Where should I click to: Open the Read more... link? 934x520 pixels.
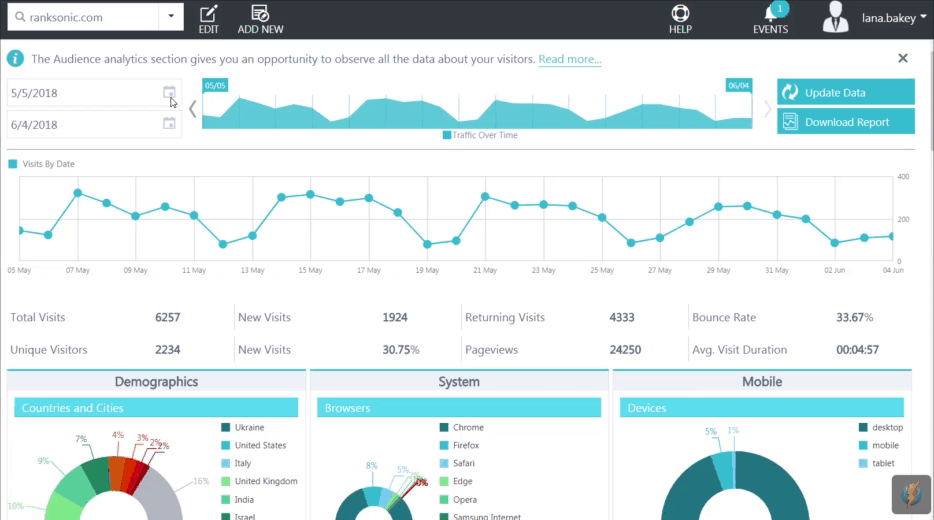point(569,59)
